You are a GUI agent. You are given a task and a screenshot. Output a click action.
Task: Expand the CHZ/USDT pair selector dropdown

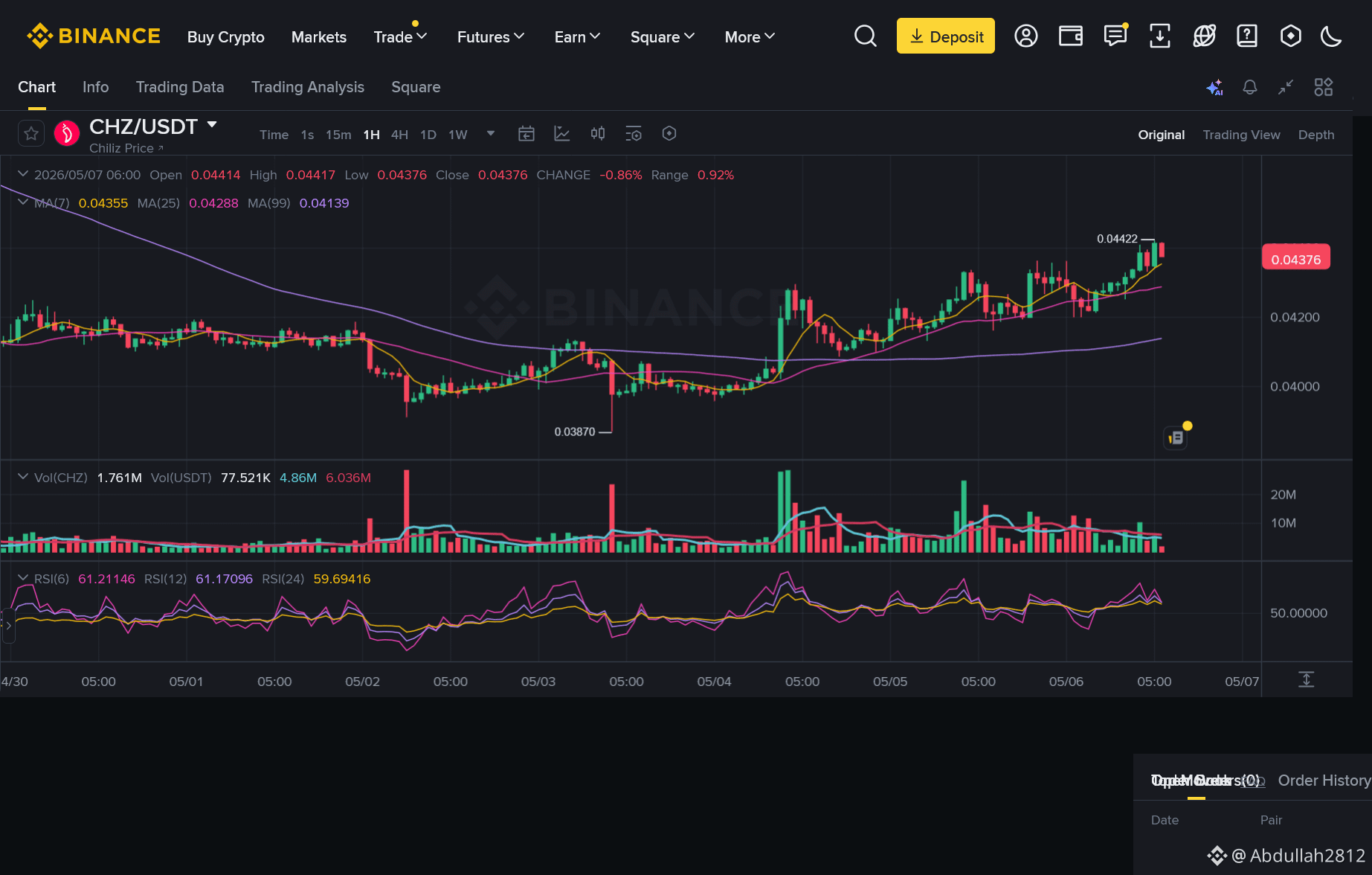[x=212, y=125]
